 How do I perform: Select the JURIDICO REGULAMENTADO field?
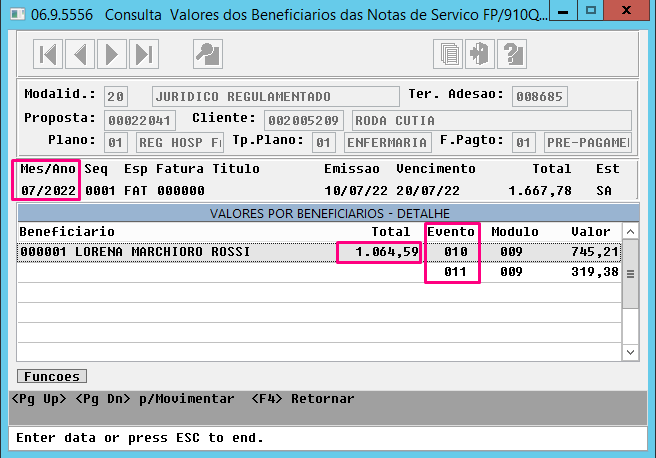pyautogui.click(x=276, y=97)
